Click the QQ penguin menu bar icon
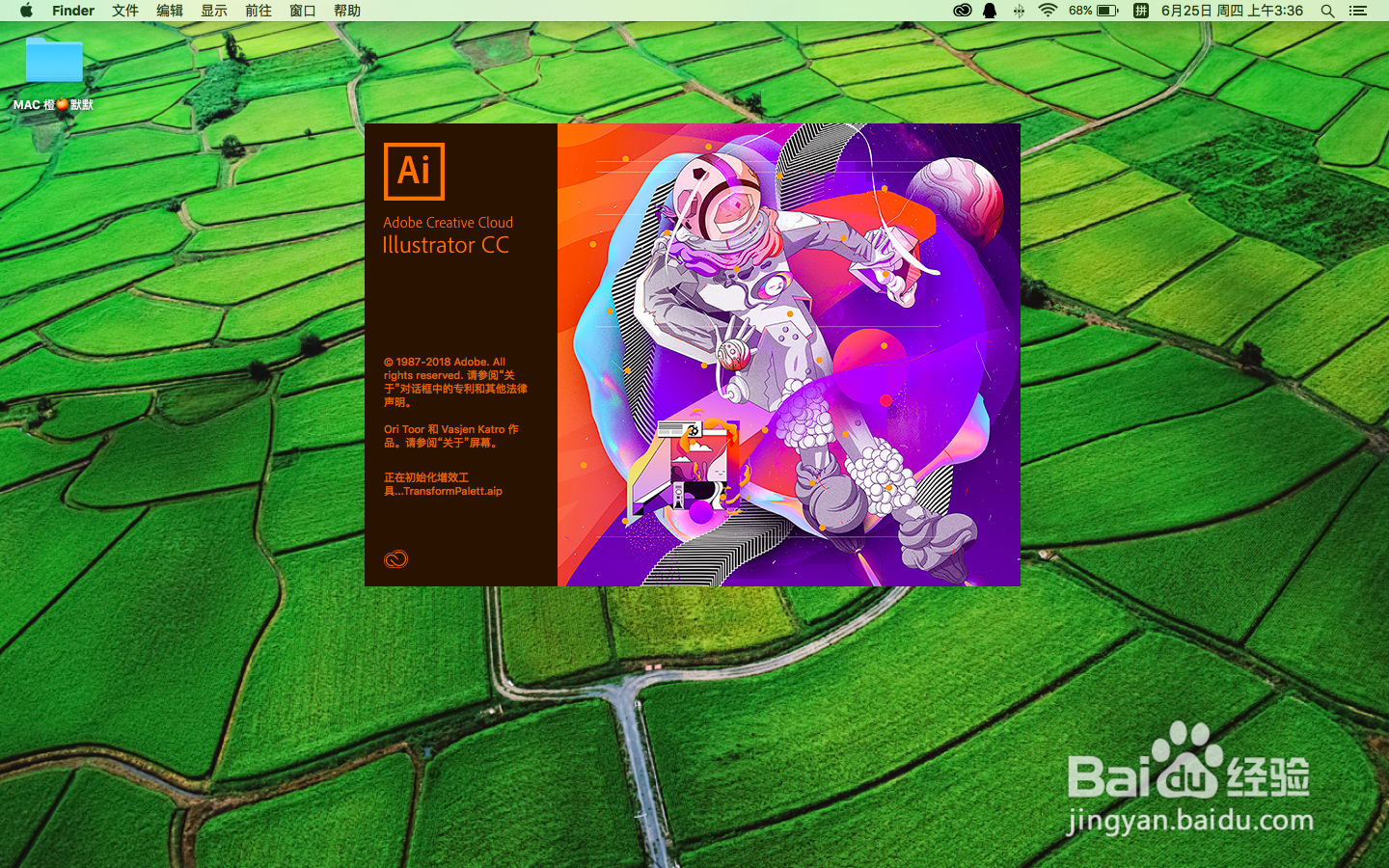 click(990, 11)
